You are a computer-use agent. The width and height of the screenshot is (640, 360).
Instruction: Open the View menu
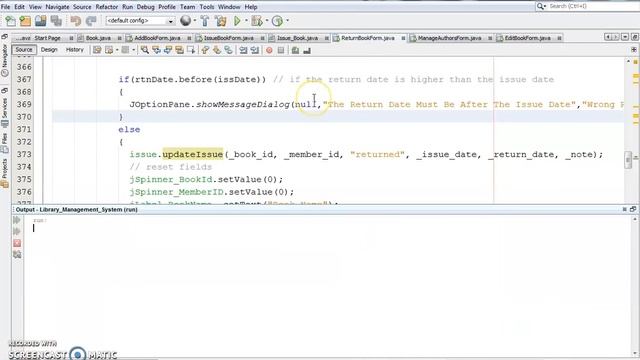coord(35,7)
